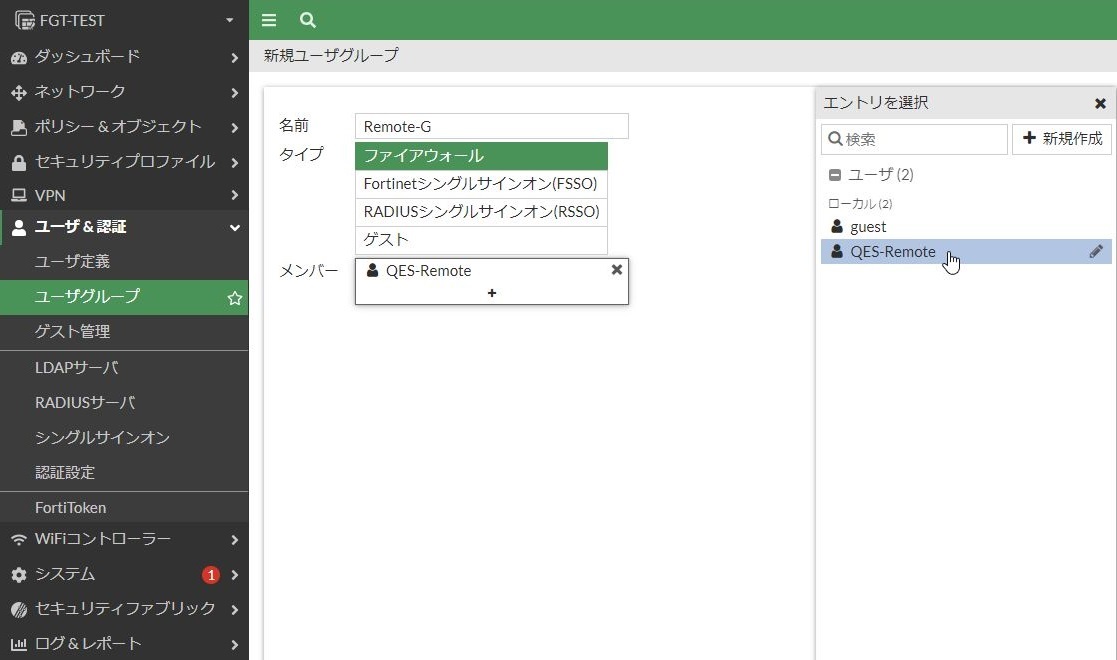Select QES-Remote in entry list
Viewport: 1117px width, 660px height.
(966, 252)
